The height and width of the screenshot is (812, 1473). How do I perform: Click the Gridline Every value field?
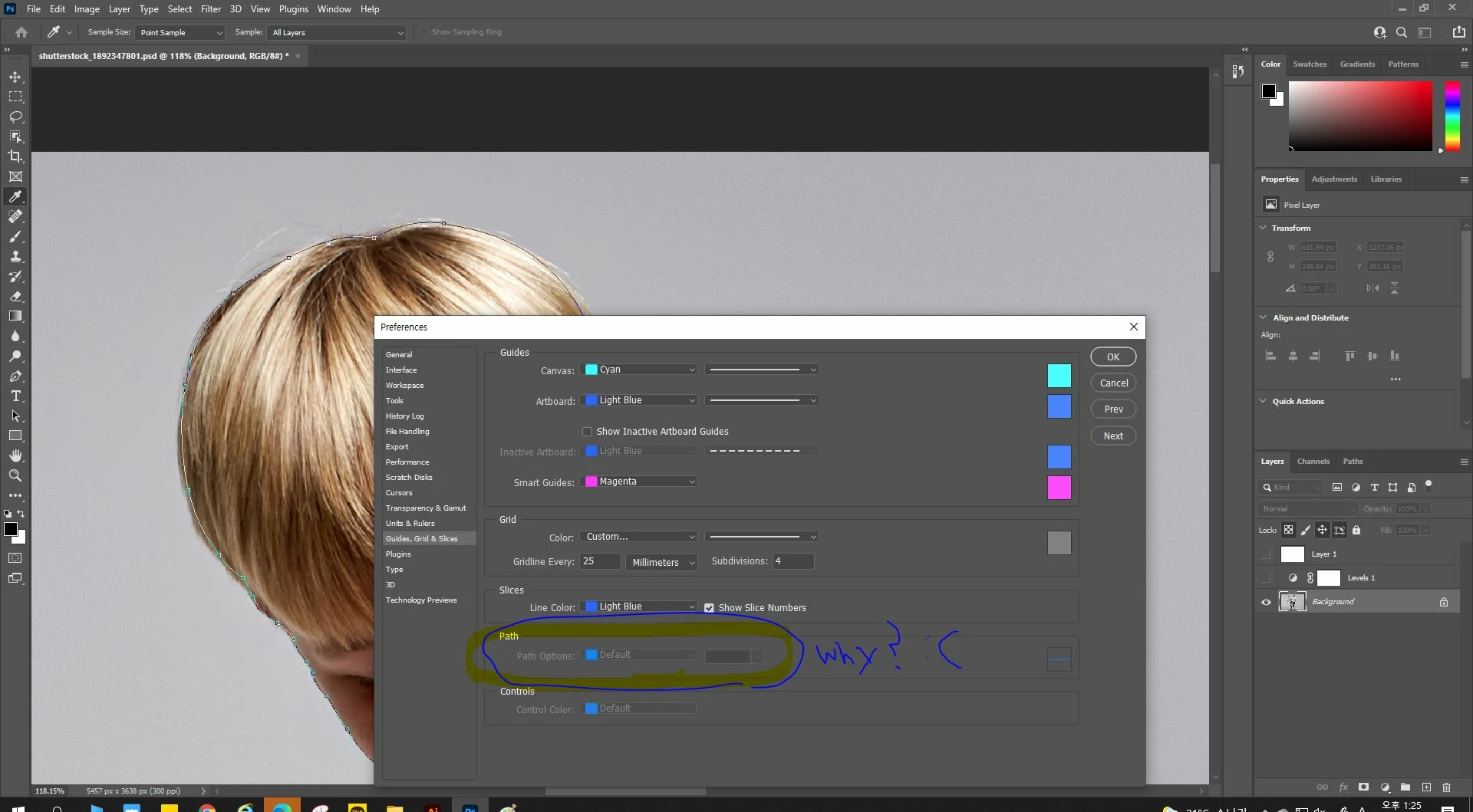tap(600, 561)
